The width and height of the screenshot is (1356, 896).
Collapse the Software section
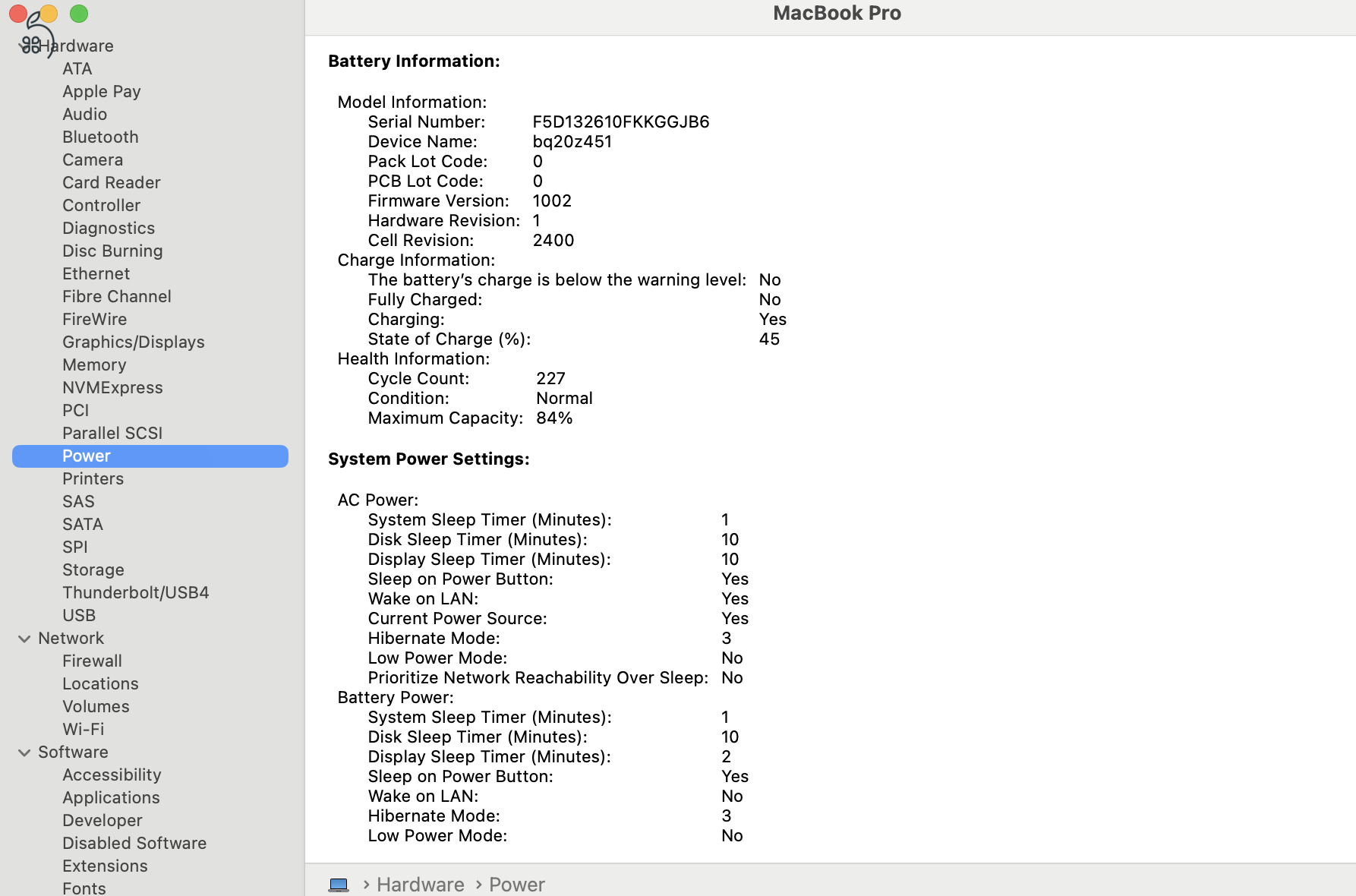[24, 752]
